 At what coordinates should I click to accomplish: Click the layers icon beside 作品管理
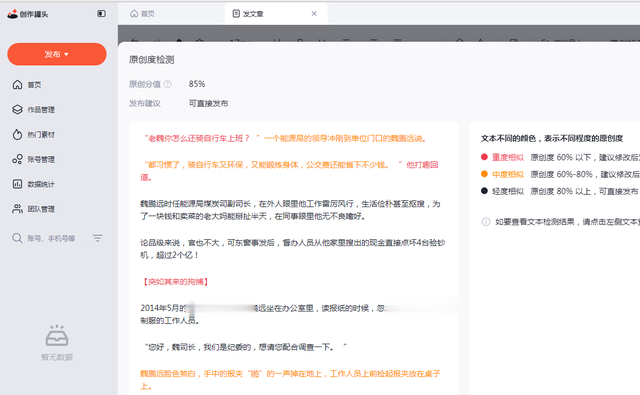17,109
